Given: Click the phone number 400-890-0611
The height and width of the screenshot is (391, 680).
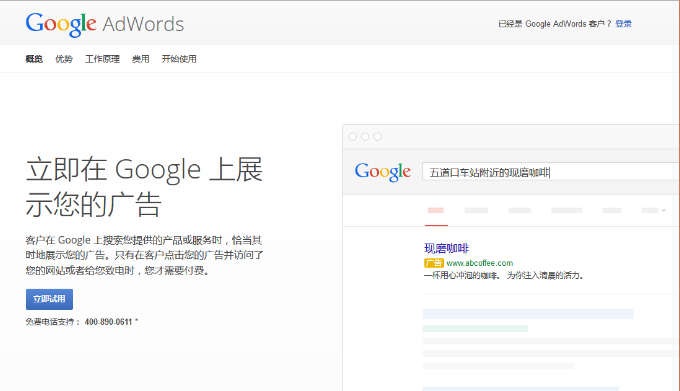Looking at the screenshot, I should [108, 322].
